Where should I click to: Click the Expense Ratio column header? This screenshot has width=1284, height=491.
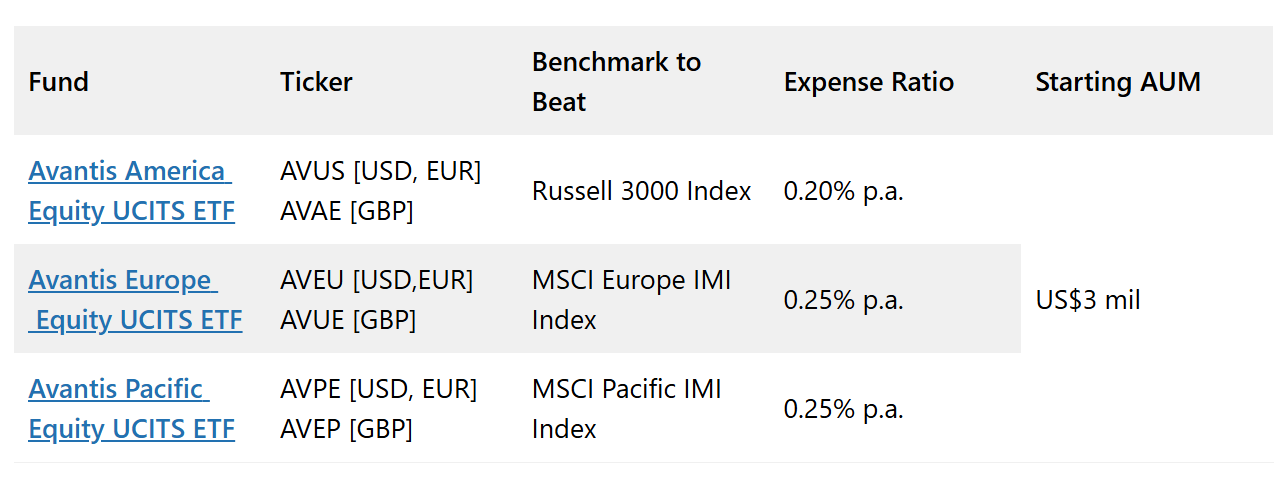(868, 82)
